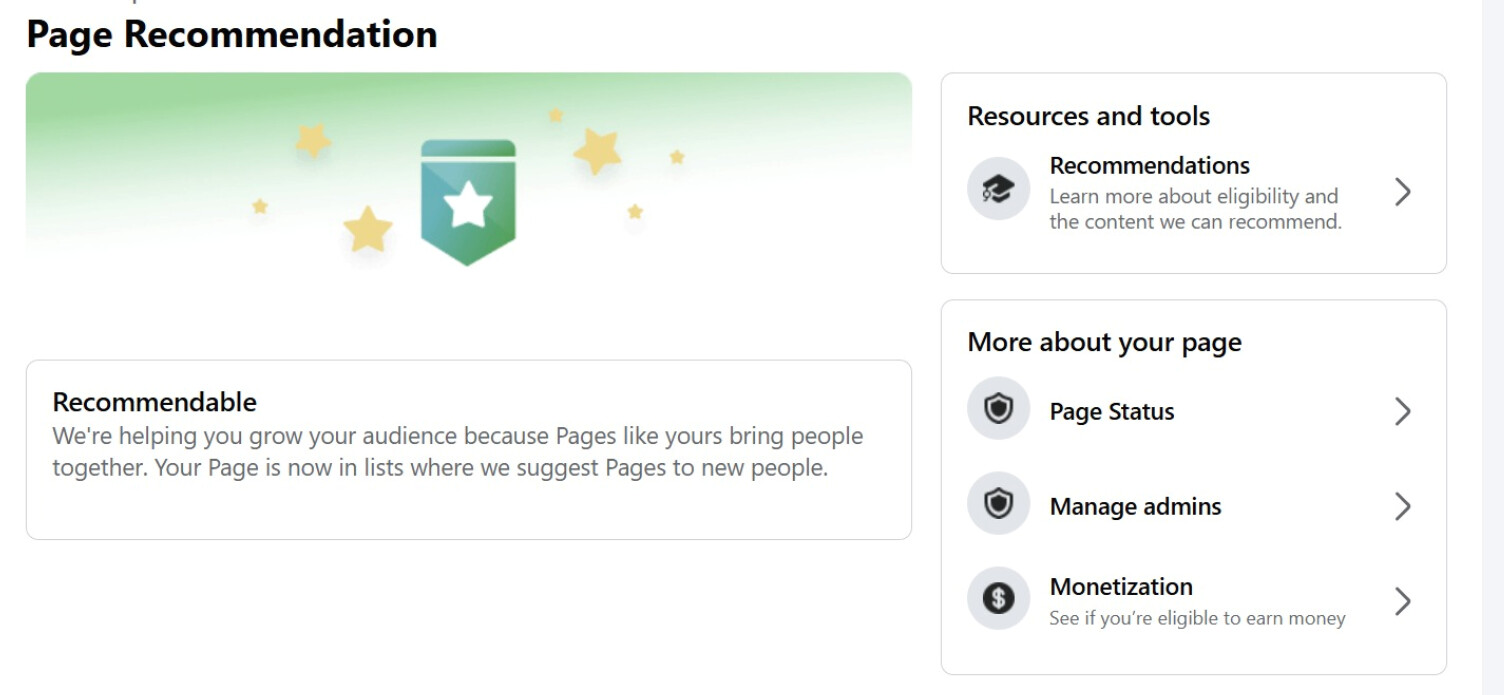
Task: Open the Monetization label
Action: 1121,586
